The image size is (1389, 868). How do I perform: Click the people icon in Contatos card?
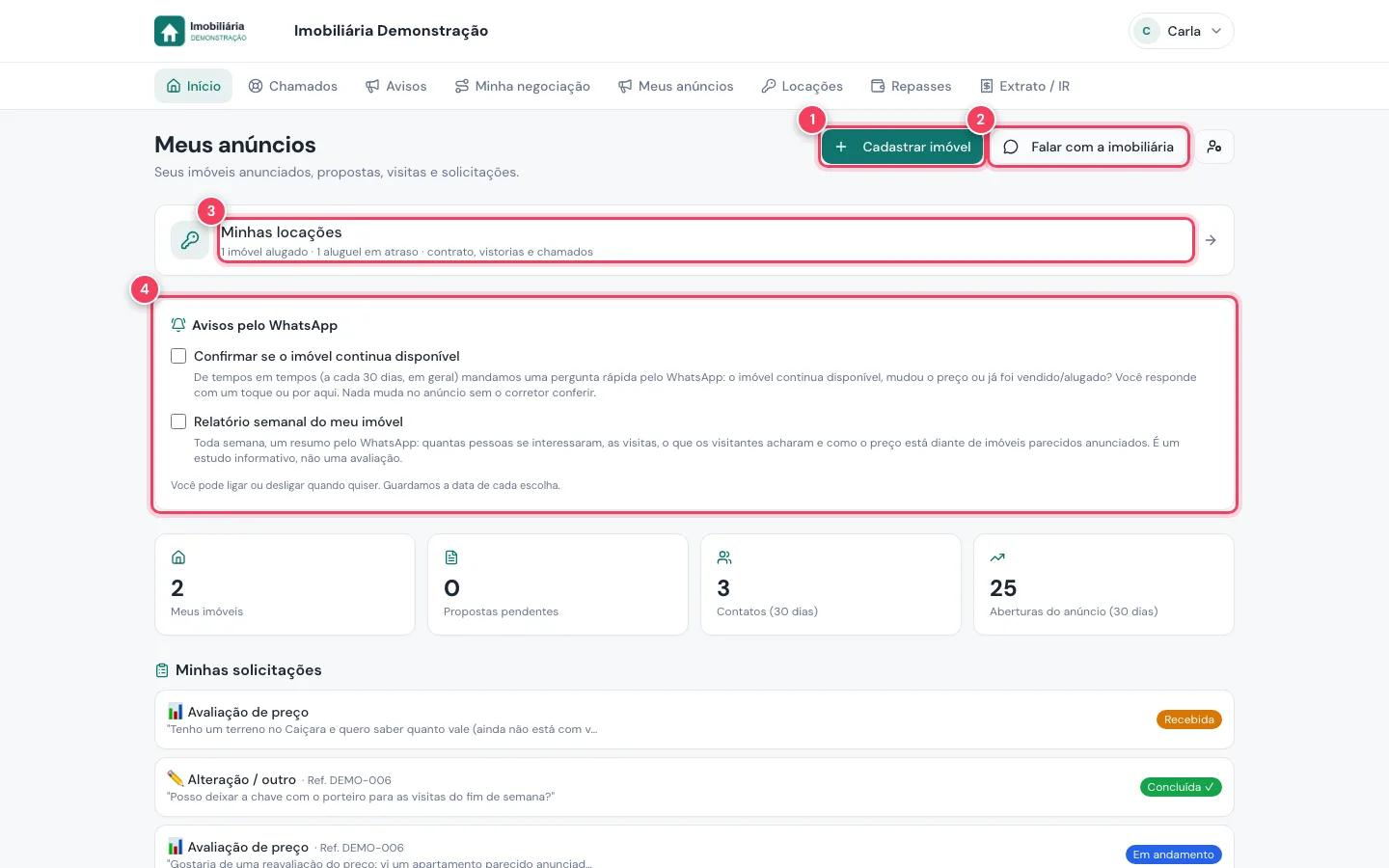[x=724, y=557]
